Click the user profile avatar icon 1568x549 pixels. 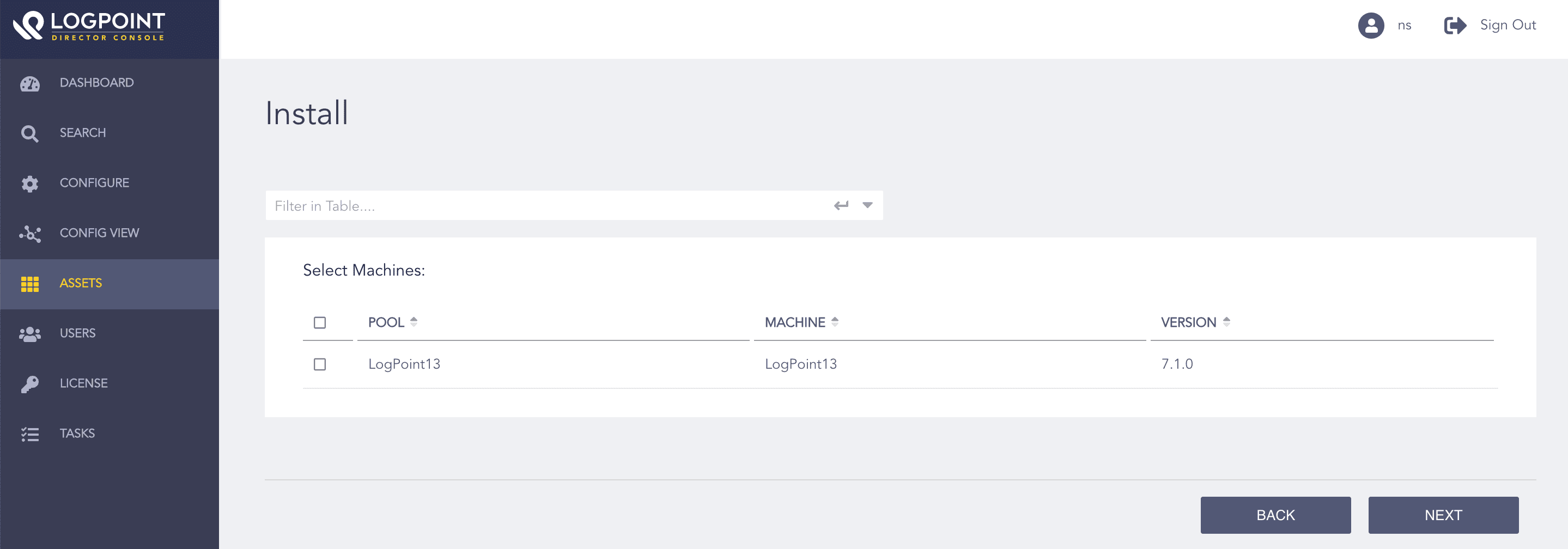pos(1371,26)
